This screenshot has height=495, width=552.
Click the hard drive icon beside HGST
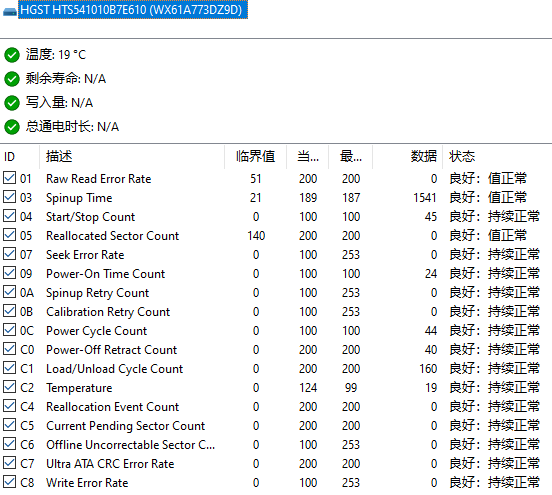coord(10,12)
